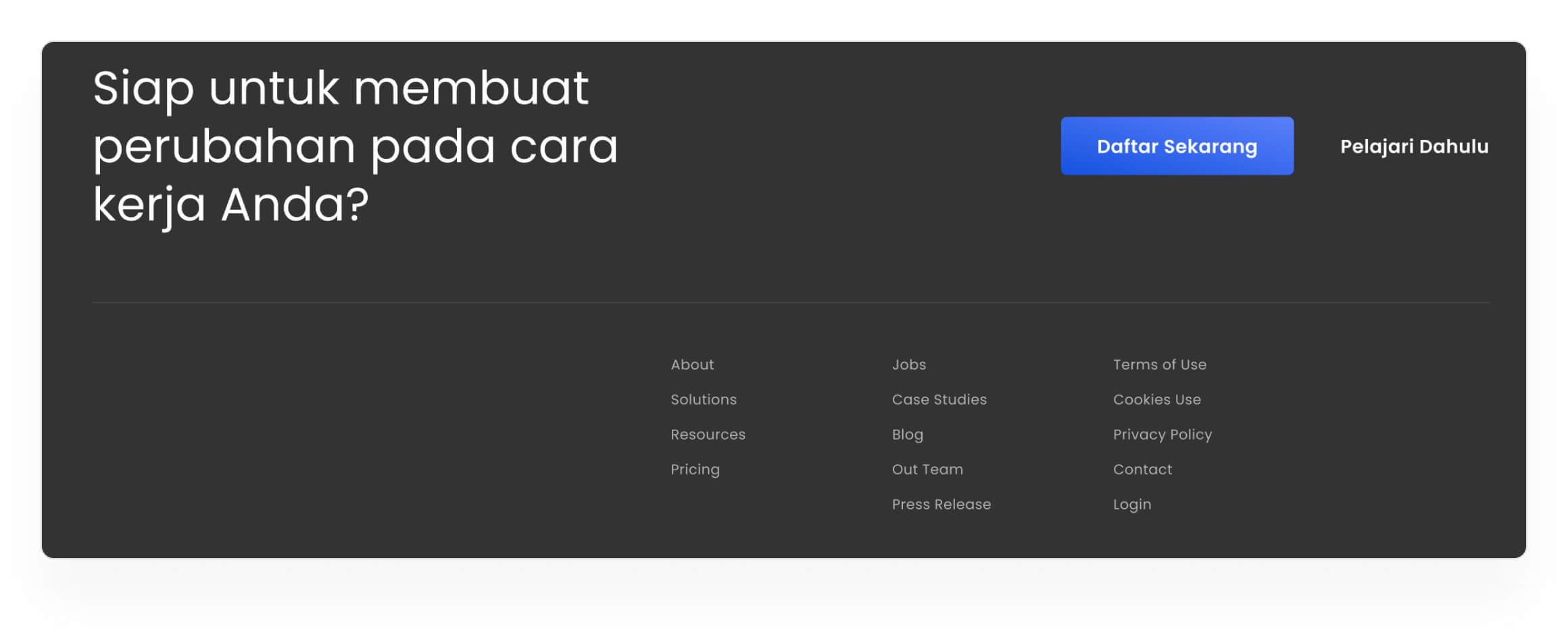Image resolution: width=1568 pixels, height=627 pixels.
Task: Click the Login footer link
Action: [1132, 504]
